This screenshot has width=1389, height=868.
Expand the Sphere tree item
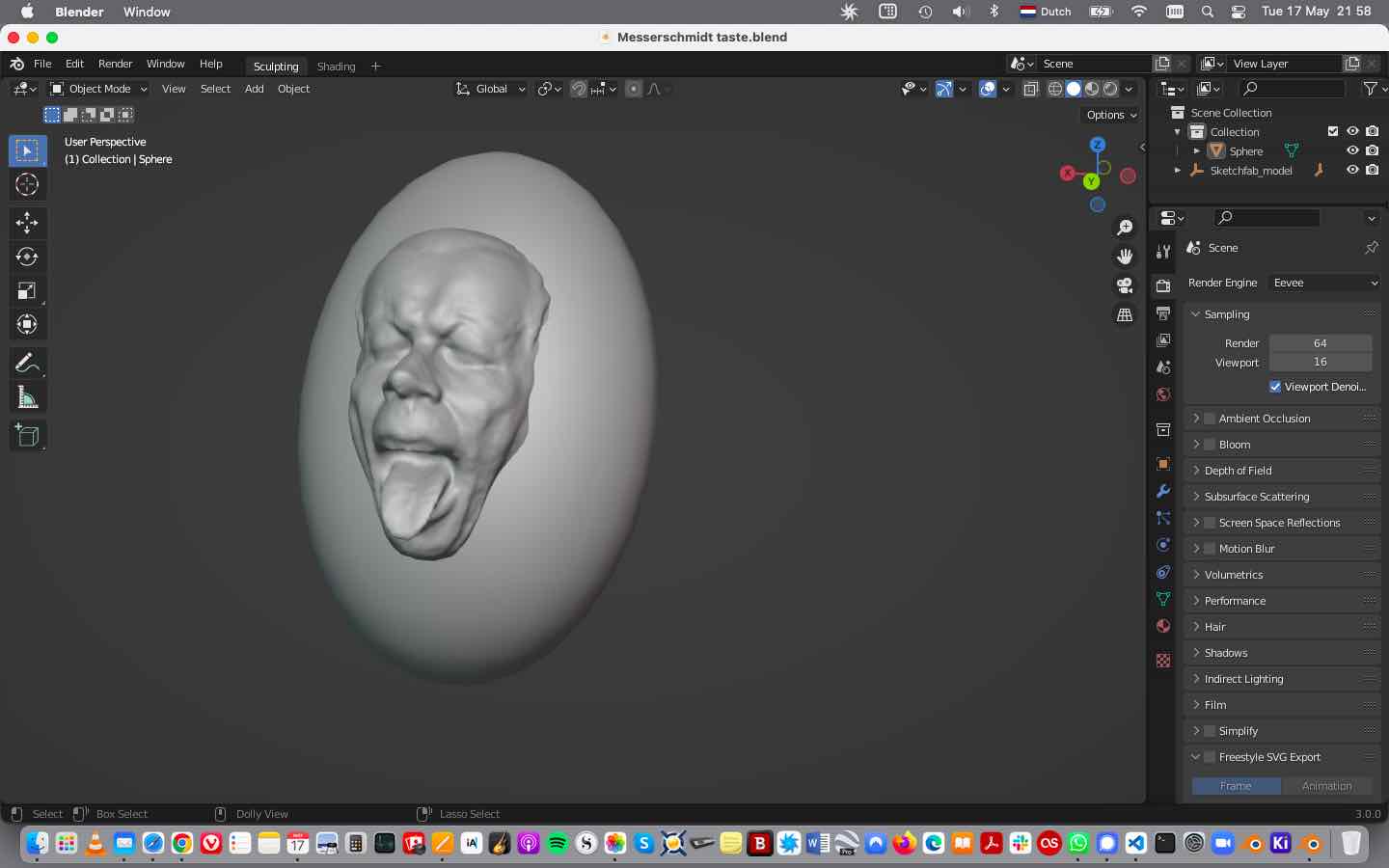(x=1197, y=150)
